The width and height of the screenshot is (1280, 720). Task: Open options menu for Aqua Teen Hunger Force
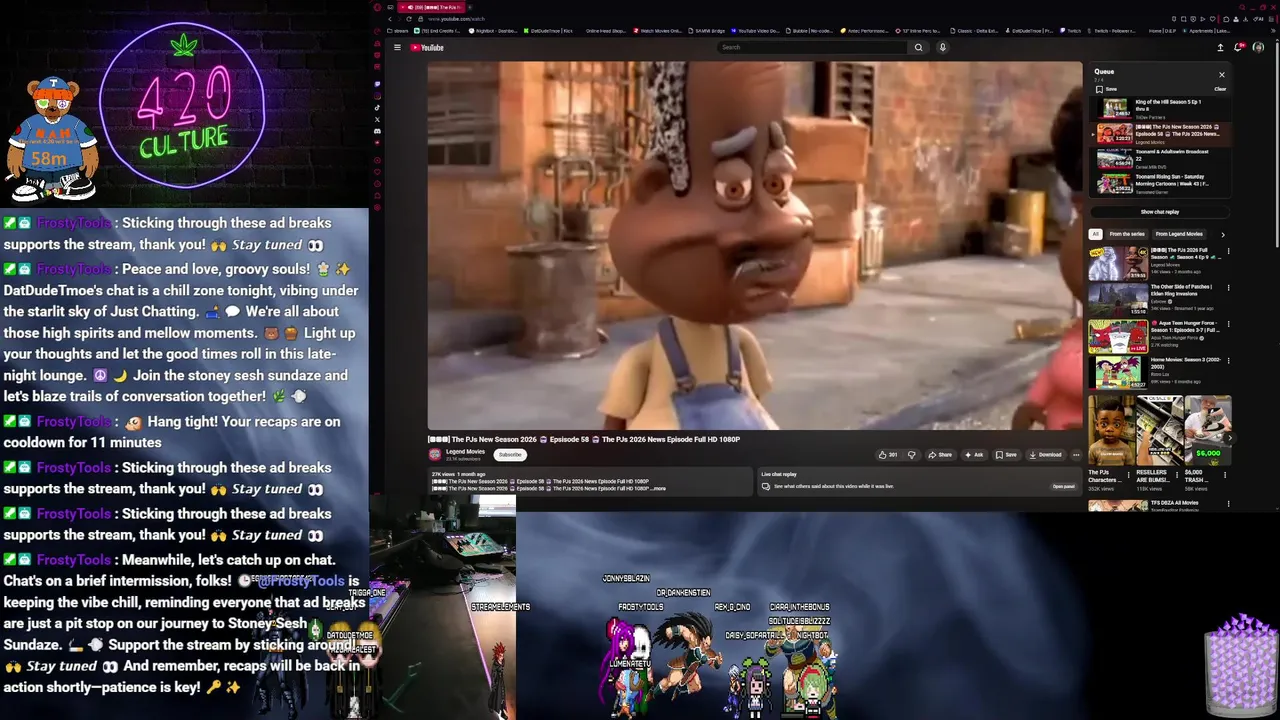tap(1228, 325)
